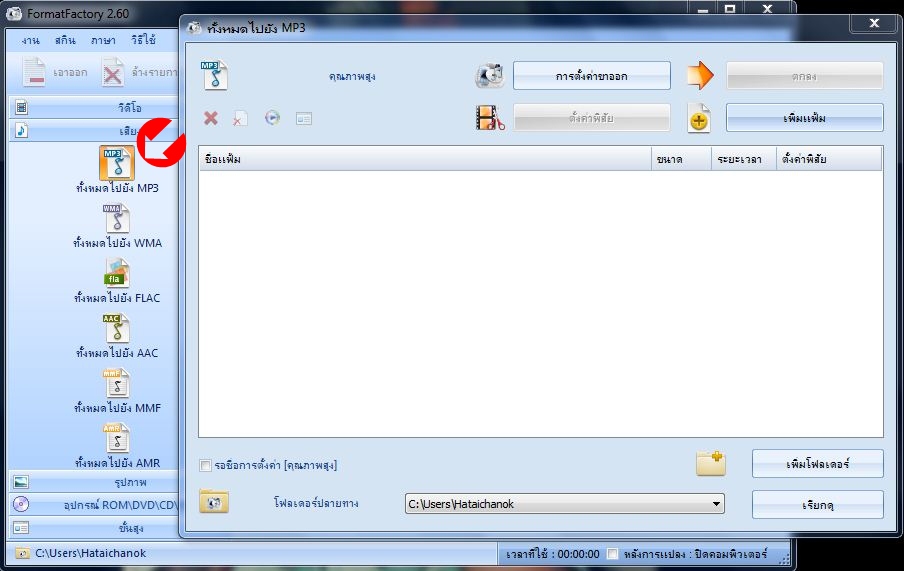The width and height of the screenshot is (904, 571).
Task: Click the clear list red X toolbar icon
Action: tap(112, 73)
